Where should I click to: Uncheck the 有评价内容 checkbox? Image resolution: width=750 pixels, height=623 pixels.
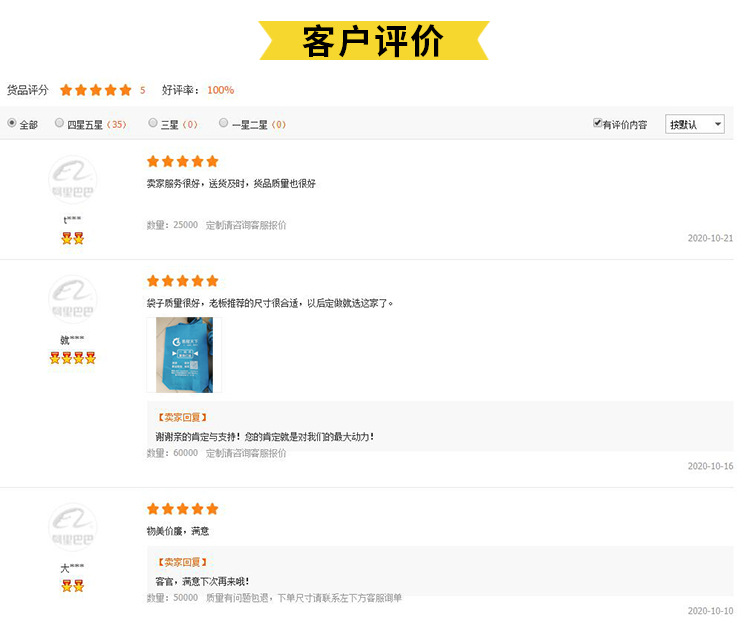[x=597, y=123]
